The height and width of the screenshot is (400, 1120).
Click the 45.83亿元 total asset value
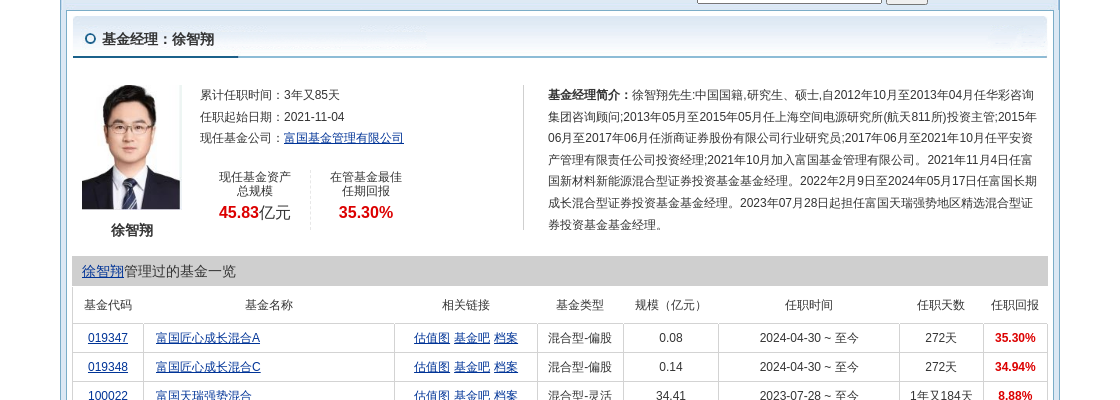[254, 212]
